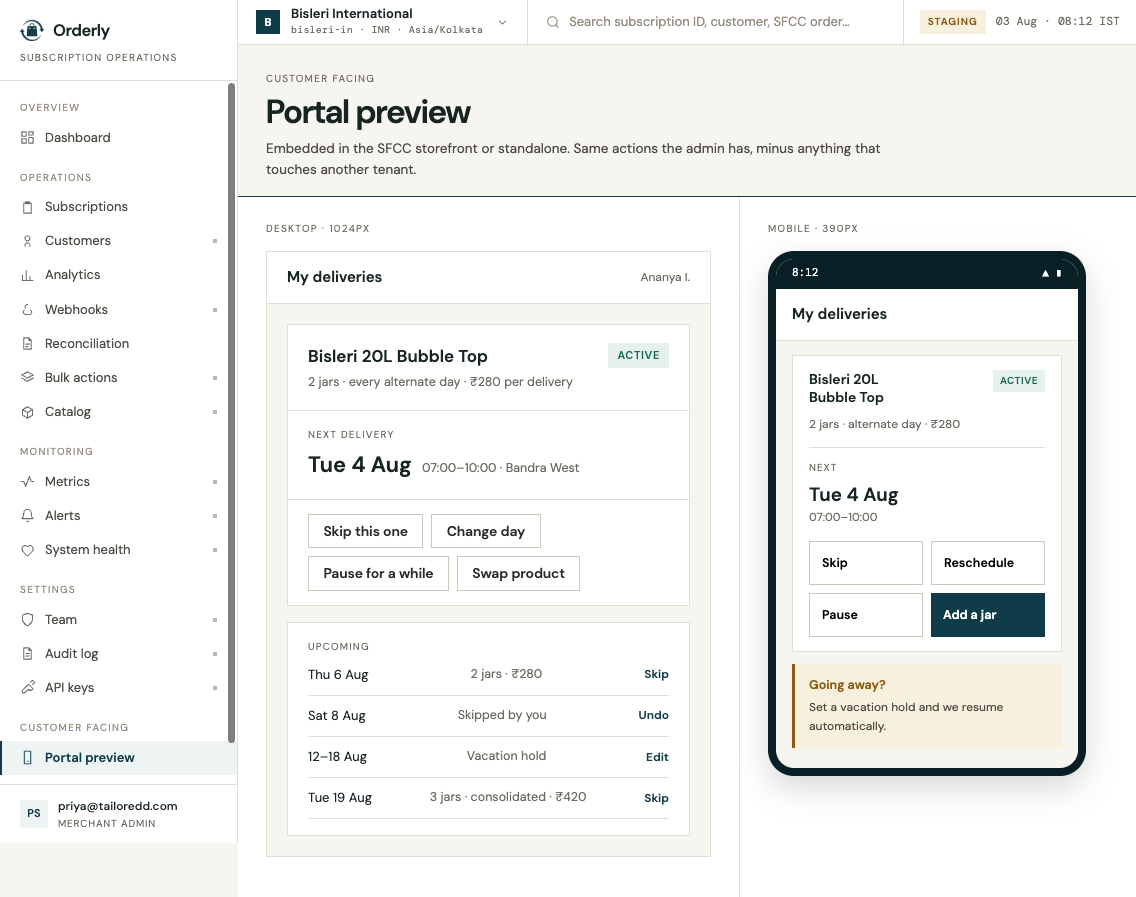The image size is (1136, 897).
Task: Expand the Alerts submenu dot
Action: (215, 516)
